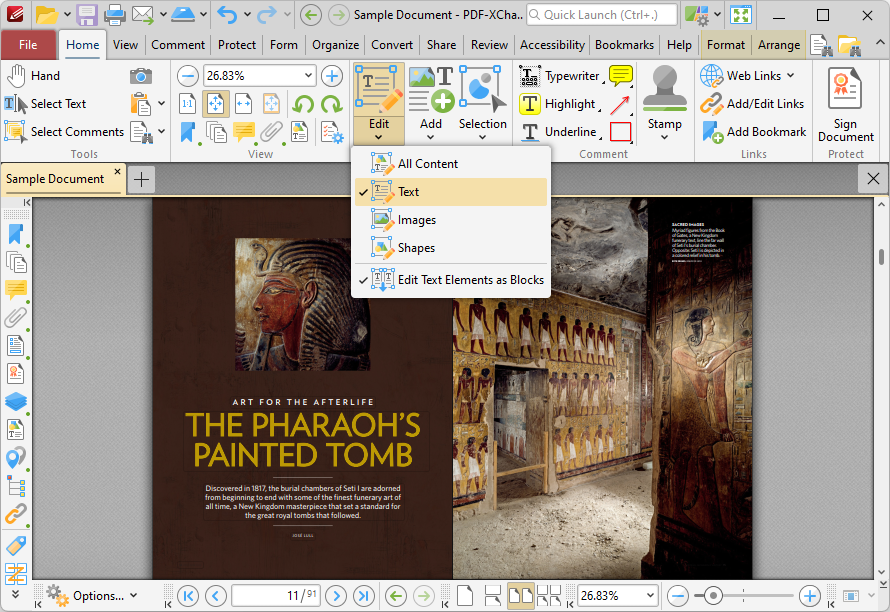The image size is (890, 612).
Task: Switch to the View ribbon tab
Action: pos(125,45)
